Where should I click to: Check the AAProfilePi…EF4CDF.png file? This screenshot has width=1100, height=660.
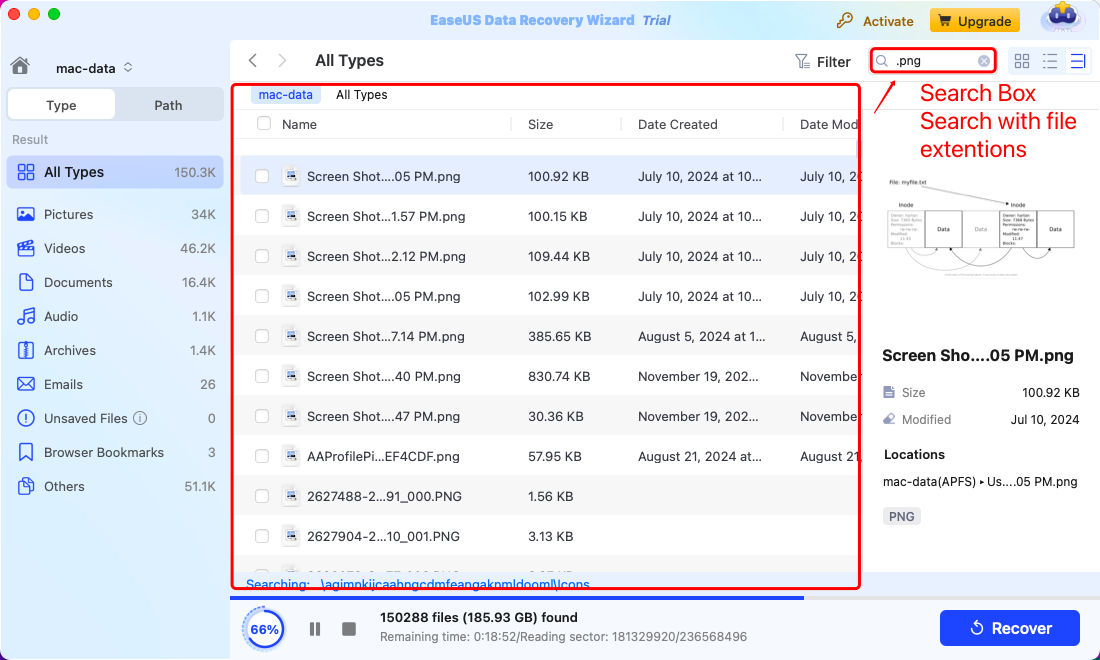click(x=262, y=456)
